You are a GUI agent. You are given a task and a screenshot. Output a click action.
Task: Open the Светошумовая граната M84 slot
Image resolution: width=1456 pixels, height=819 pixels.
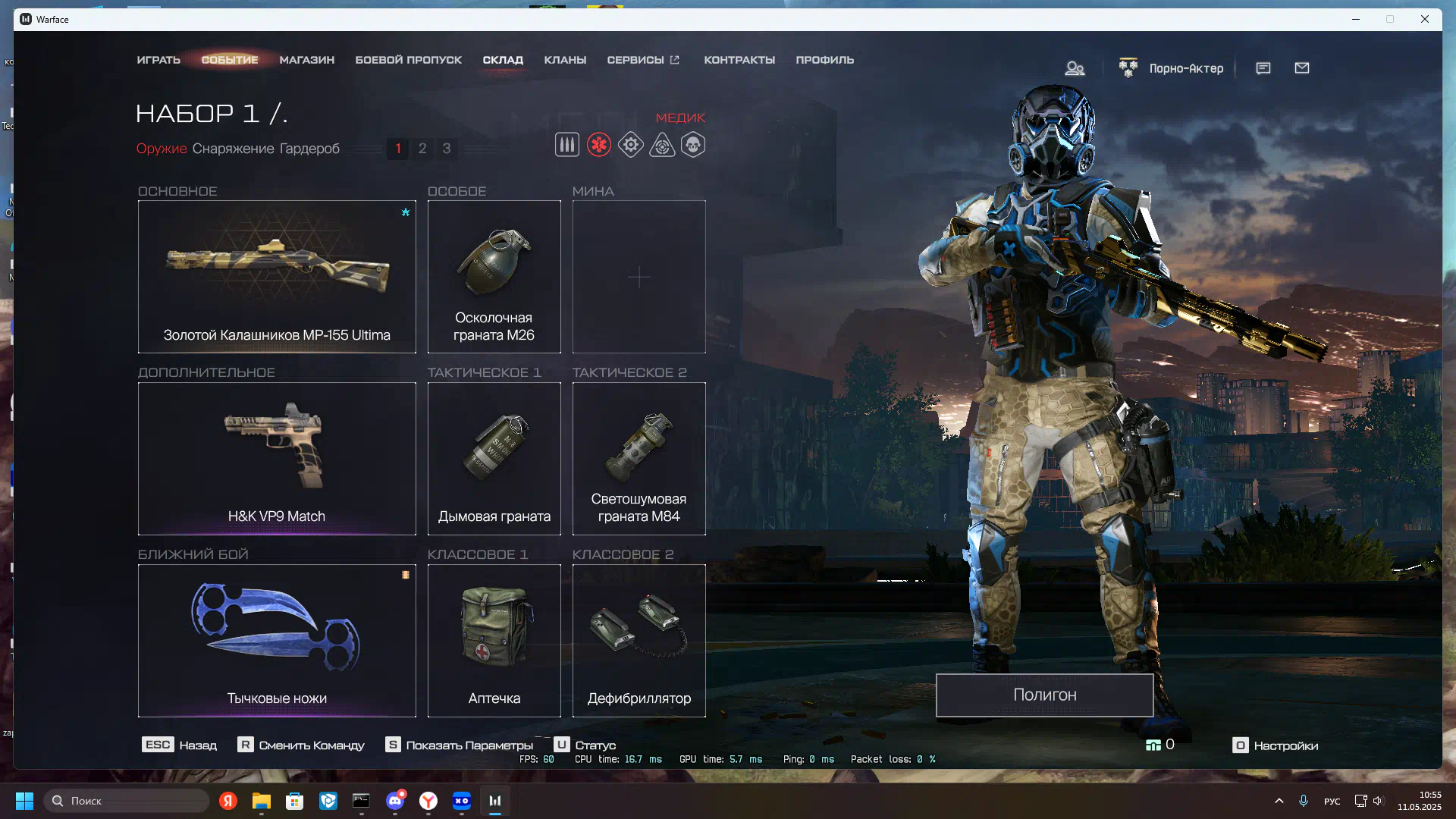(x=639, y=459)
